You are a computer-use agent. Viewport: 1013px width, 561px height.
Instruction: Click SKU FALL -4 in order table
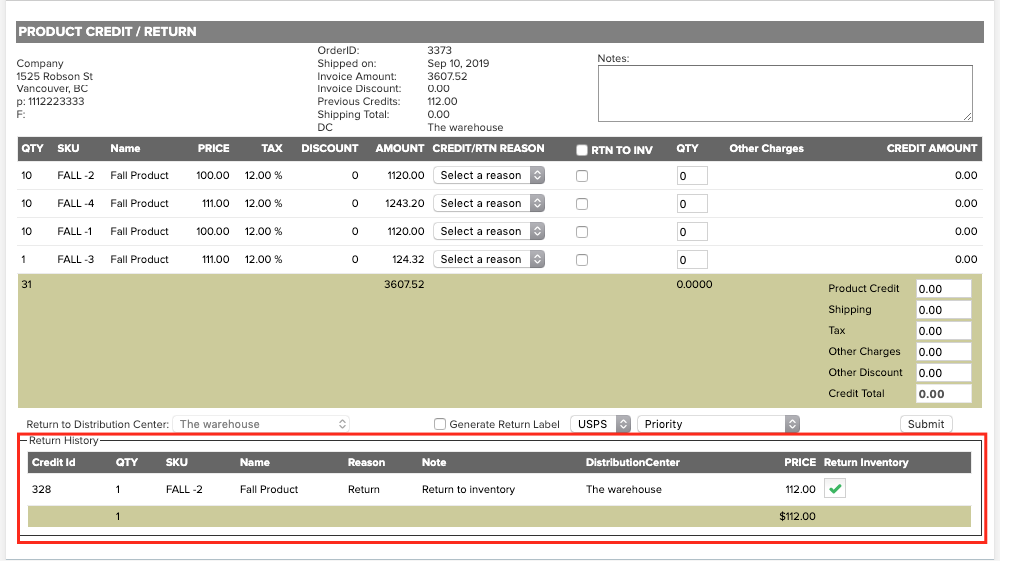(x=76, y=203)
